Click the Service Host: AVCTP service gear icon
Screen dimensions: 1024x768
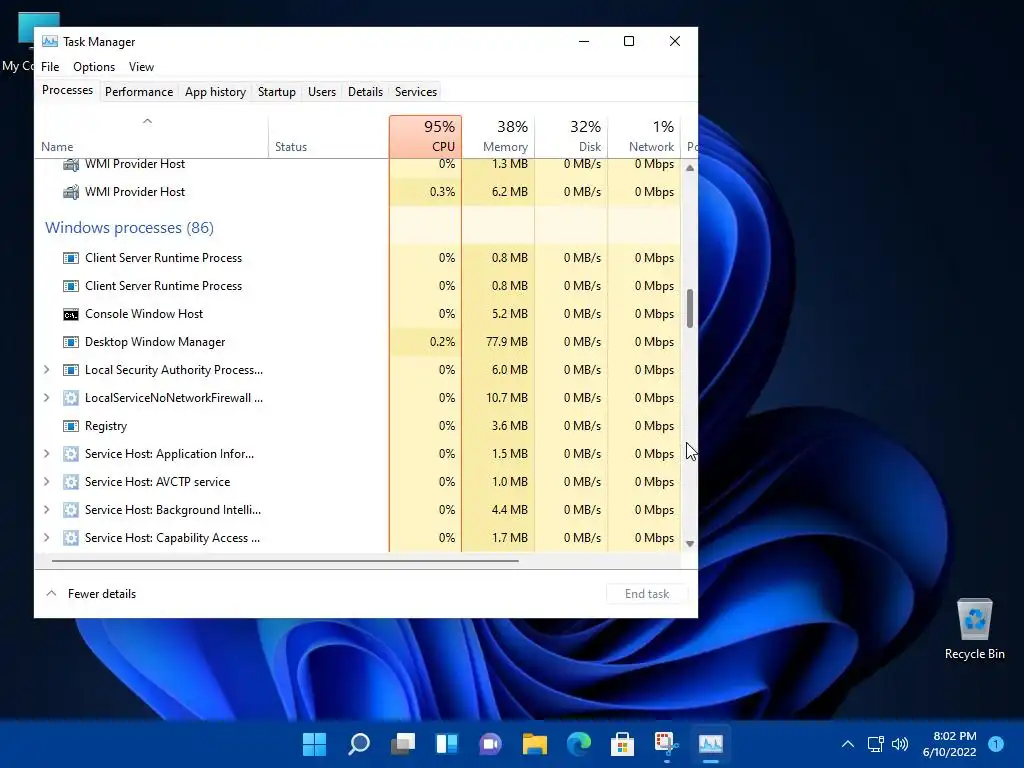click(71, 482)
